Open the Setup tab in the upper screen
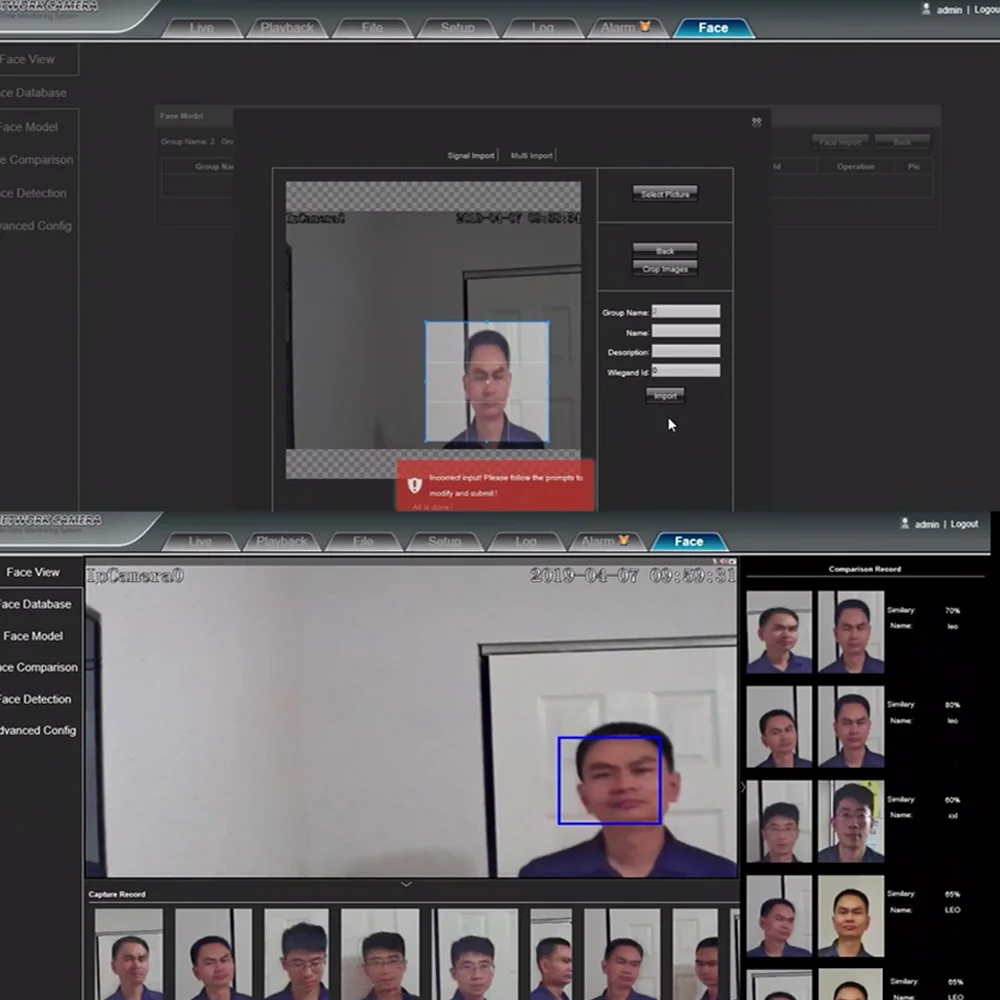Screen dimensions: 1000x1000 [x=457, y=27]
